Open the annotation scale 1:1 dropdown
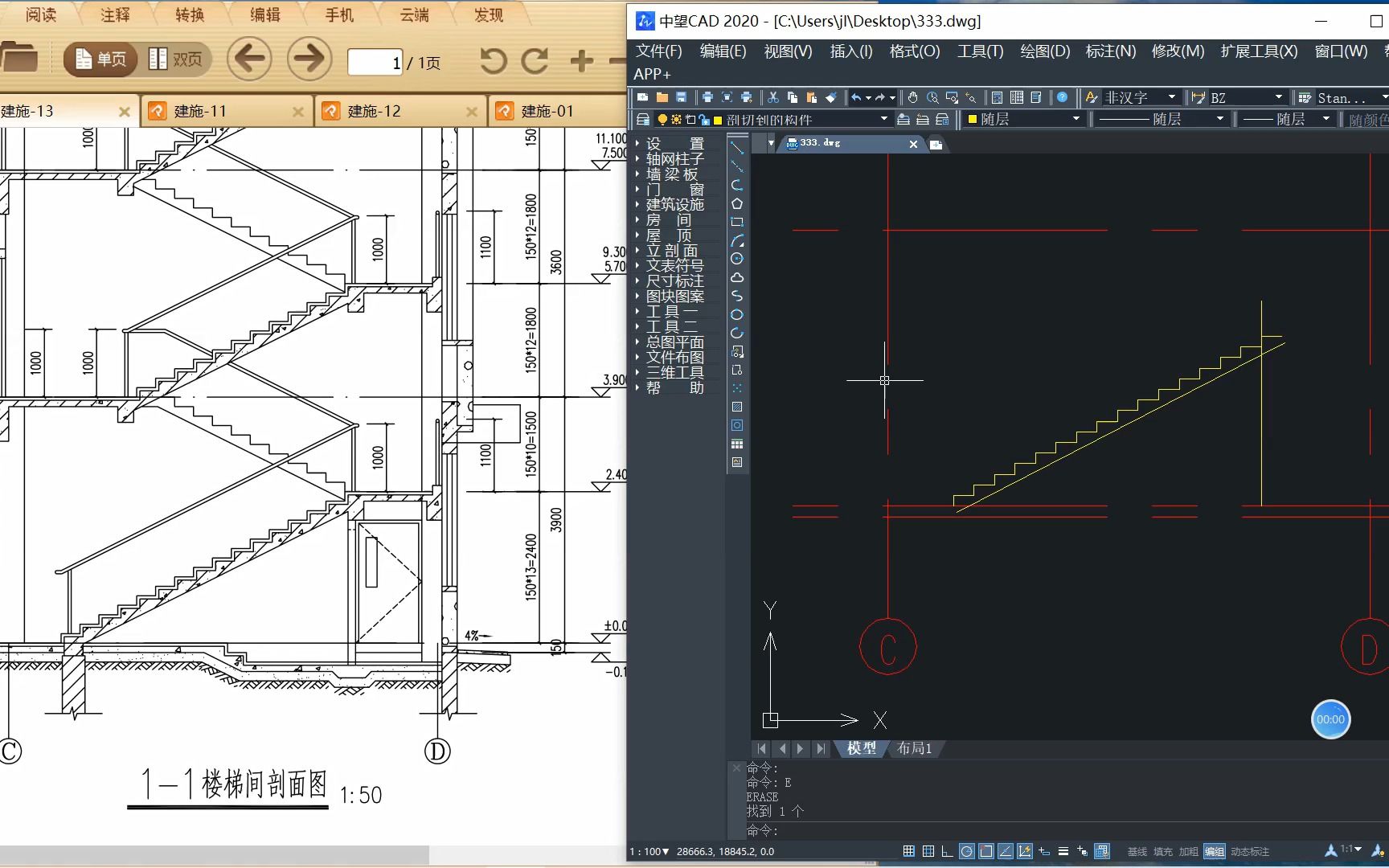This screenshot has height=868, width=1389. point(1351,849)
